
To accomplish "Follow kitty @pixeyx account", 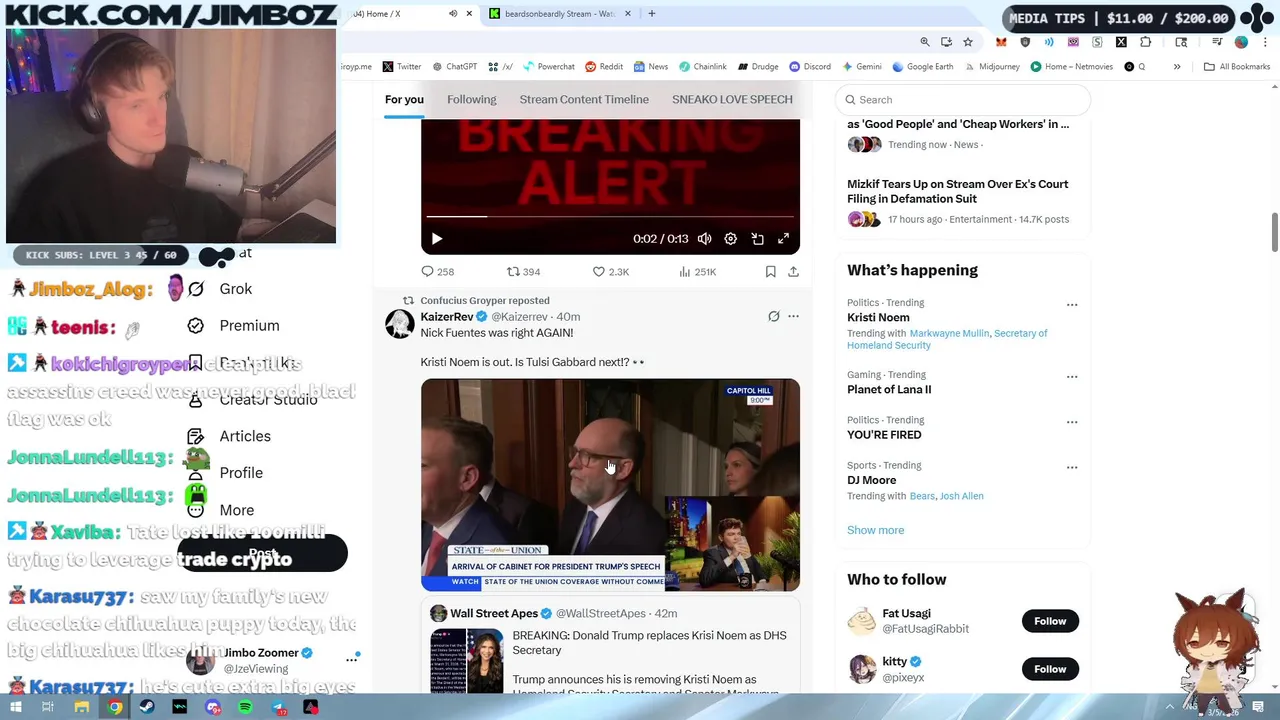I will [x=1050, y=669].
